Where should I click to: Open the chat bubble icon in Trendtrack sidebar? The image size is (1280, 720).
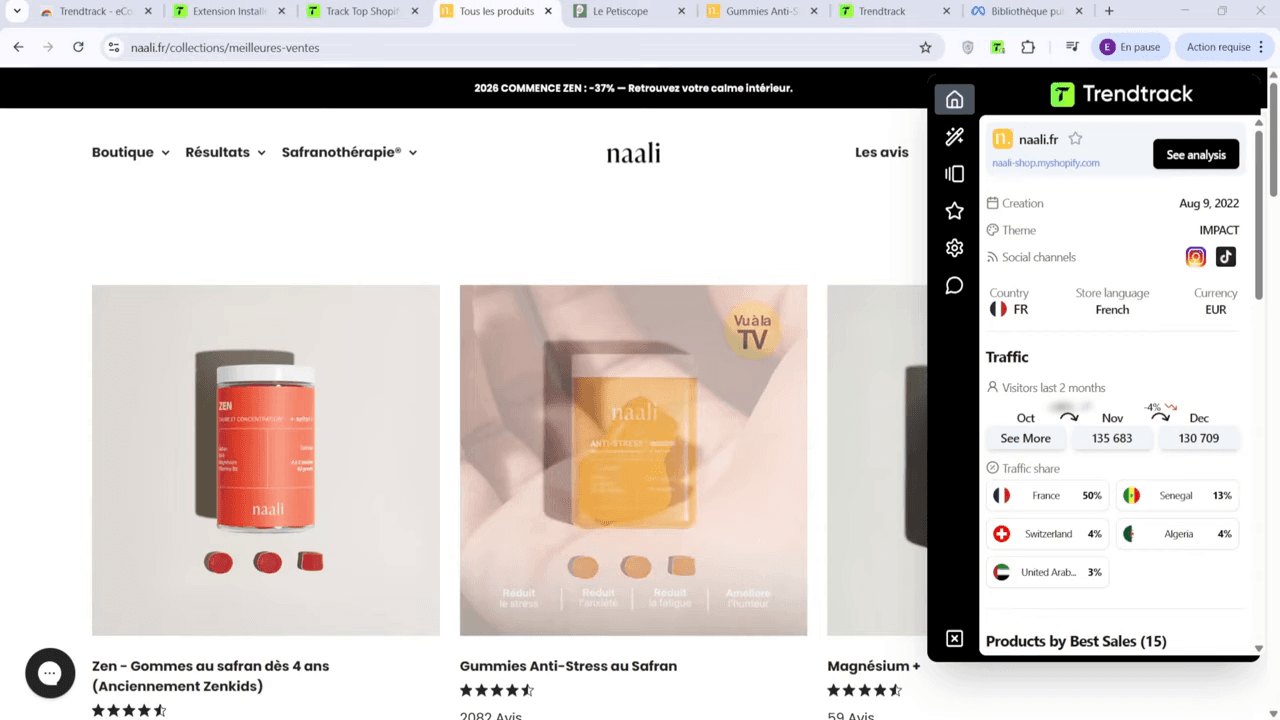(954, 285)
